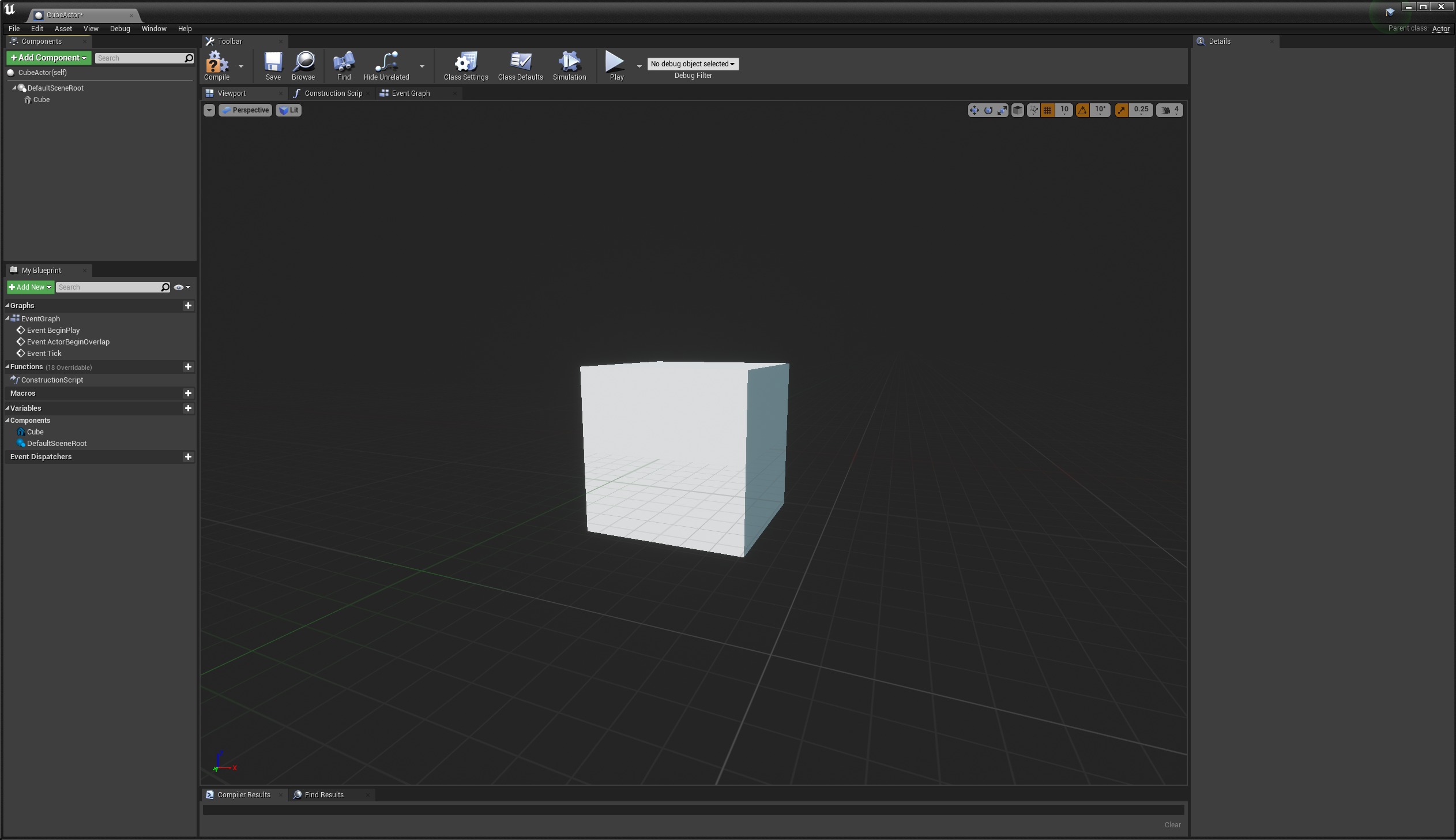Open Compile options arrow
1456x840 pixels.
pyautogui.click(x=241, y=66)
